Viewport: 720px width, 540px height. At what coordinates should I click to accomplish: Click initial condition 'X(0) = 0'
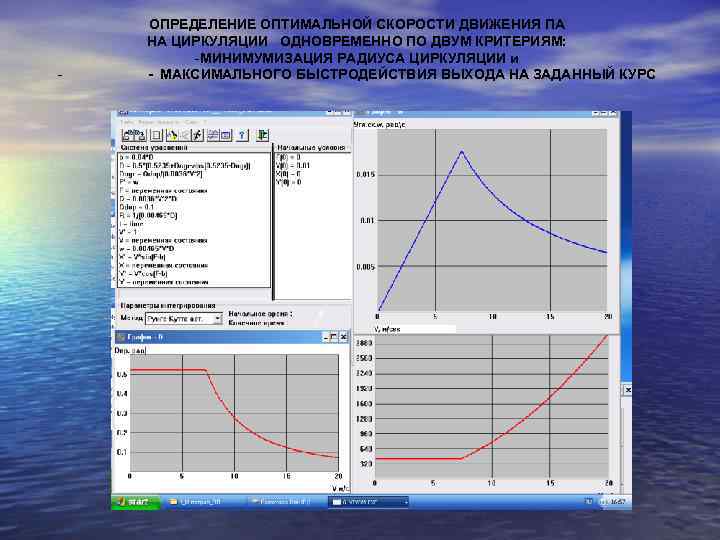coord(288,174)
